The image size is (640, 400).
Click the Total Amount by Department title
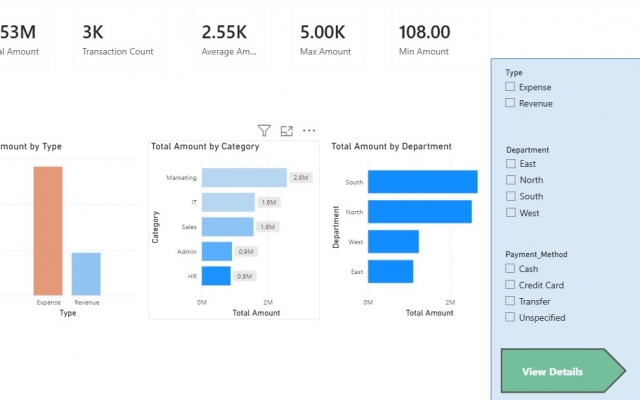[391, 147]
